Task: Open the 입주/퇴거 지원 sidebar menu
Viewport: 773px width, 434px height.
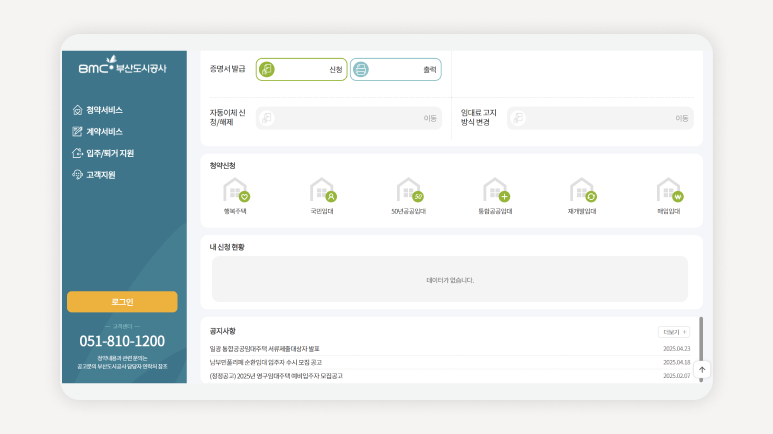Action: pos(103,153)
